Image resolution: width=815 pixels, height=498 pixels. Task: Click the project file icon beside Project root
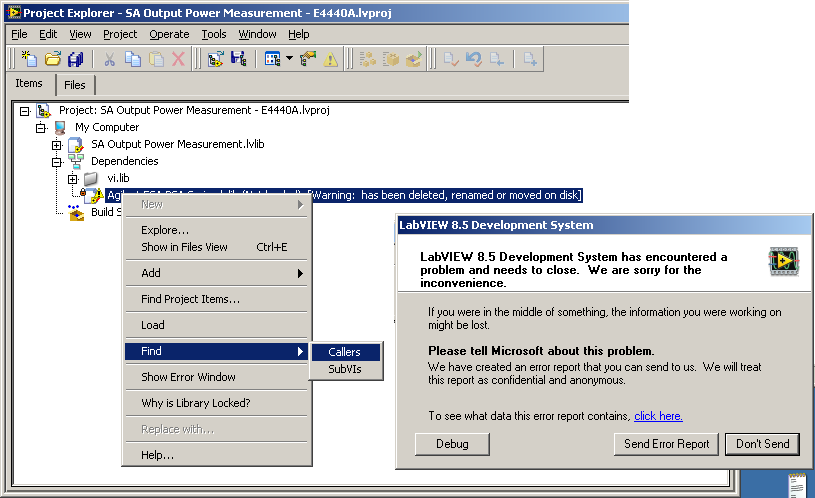pos(43,110)
